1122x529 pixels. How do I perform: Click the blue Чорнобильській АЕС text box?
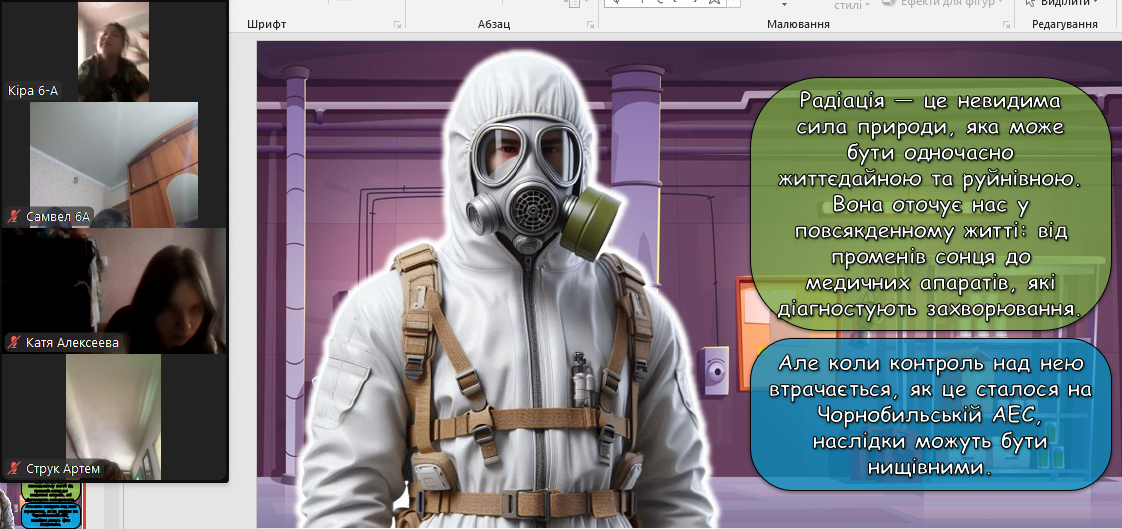(x=931, y=415)
